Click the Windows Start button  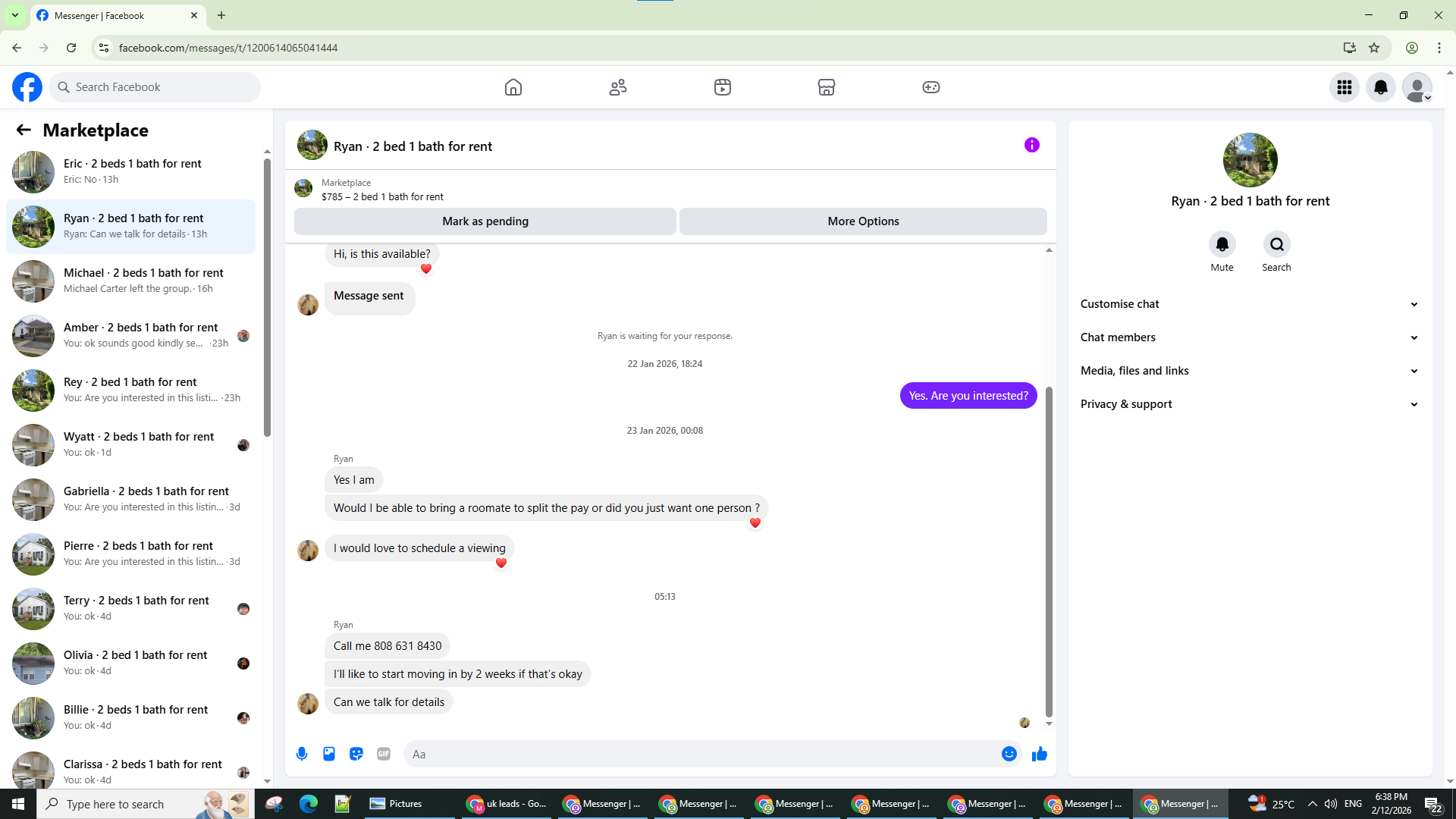18,804
